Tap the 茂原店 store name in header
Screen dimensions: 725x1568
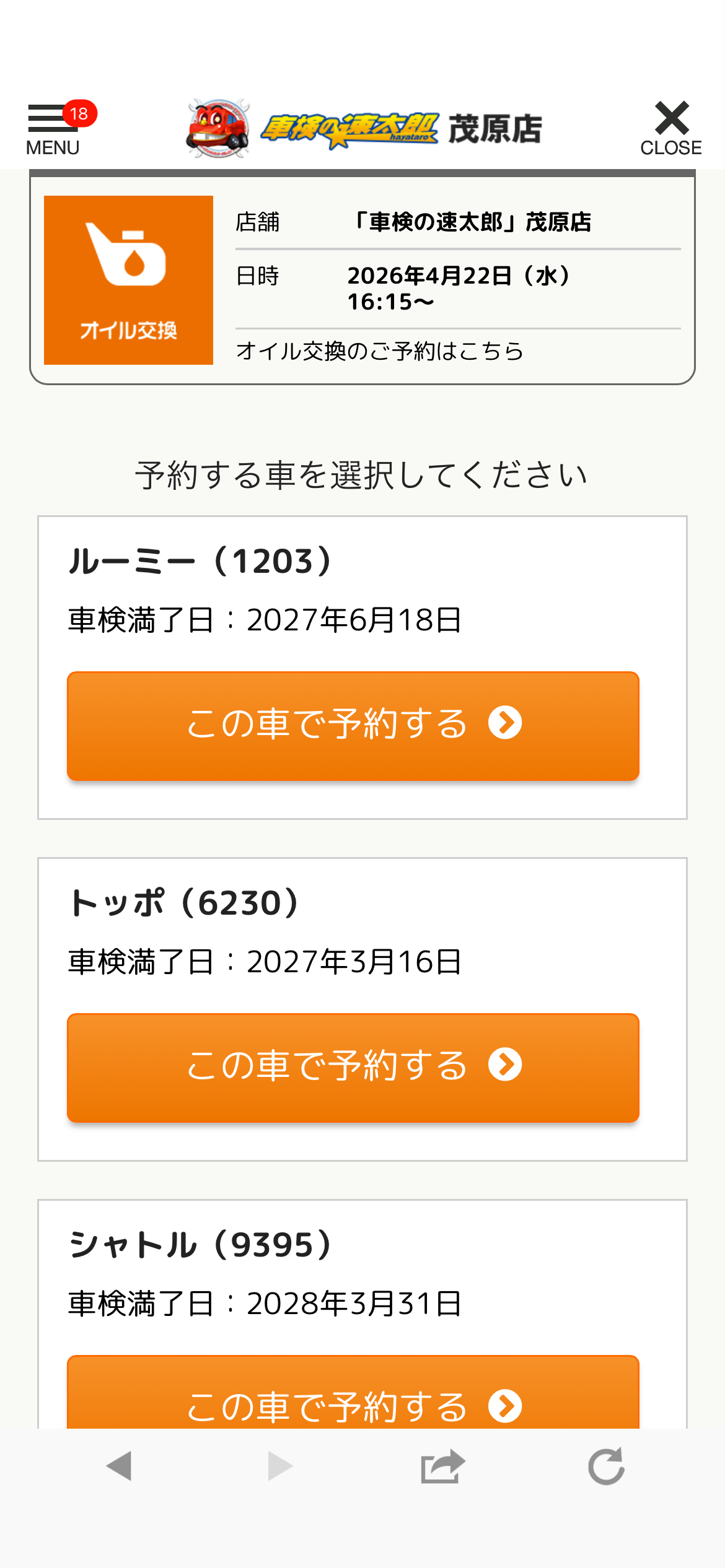(495, 129)
